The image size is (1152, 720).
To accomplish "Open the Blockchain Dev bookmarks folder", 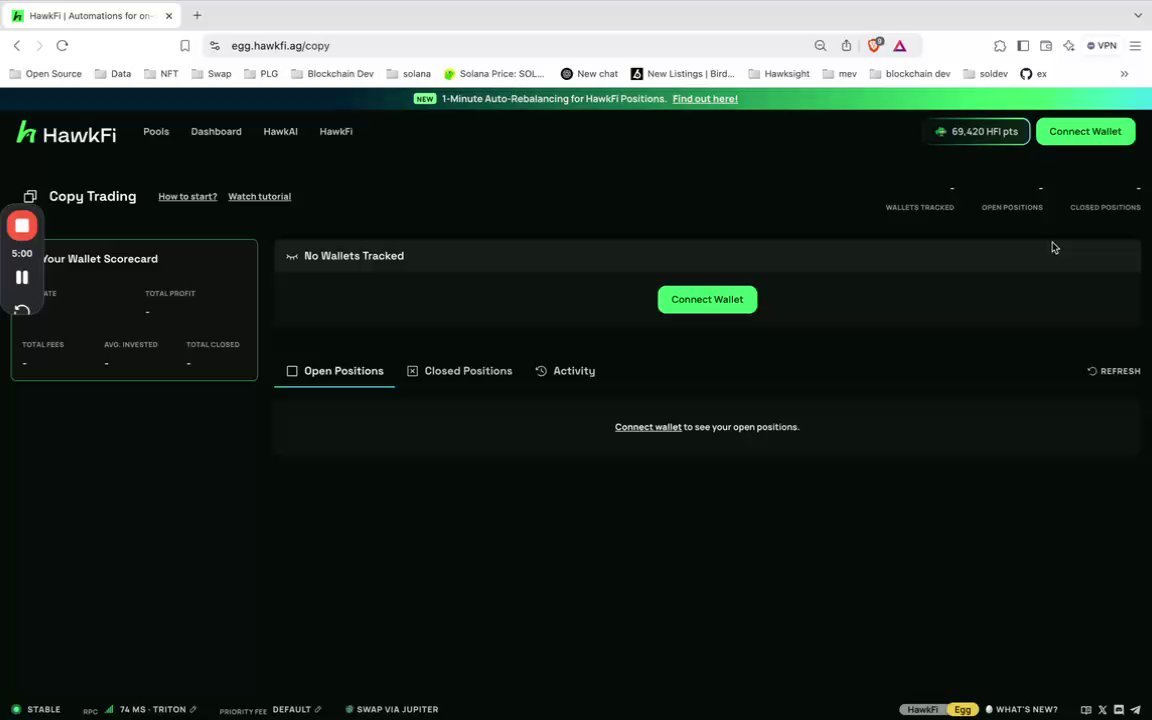I will pos(332,73).
